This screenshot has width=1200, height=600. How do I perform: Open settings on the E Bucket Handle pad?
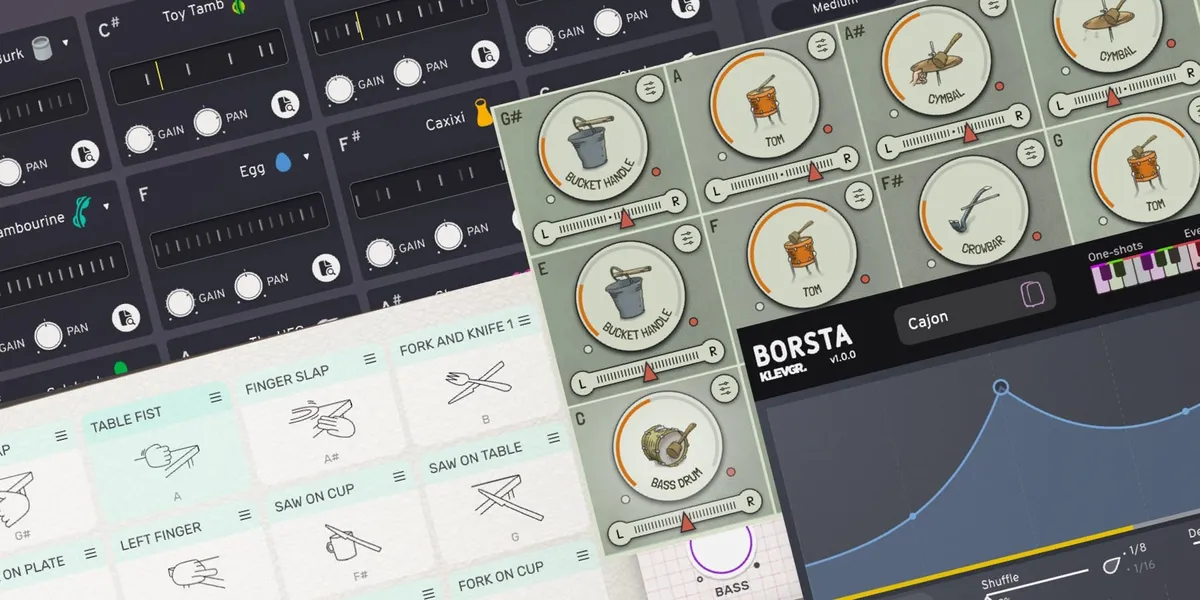point(686,238)
